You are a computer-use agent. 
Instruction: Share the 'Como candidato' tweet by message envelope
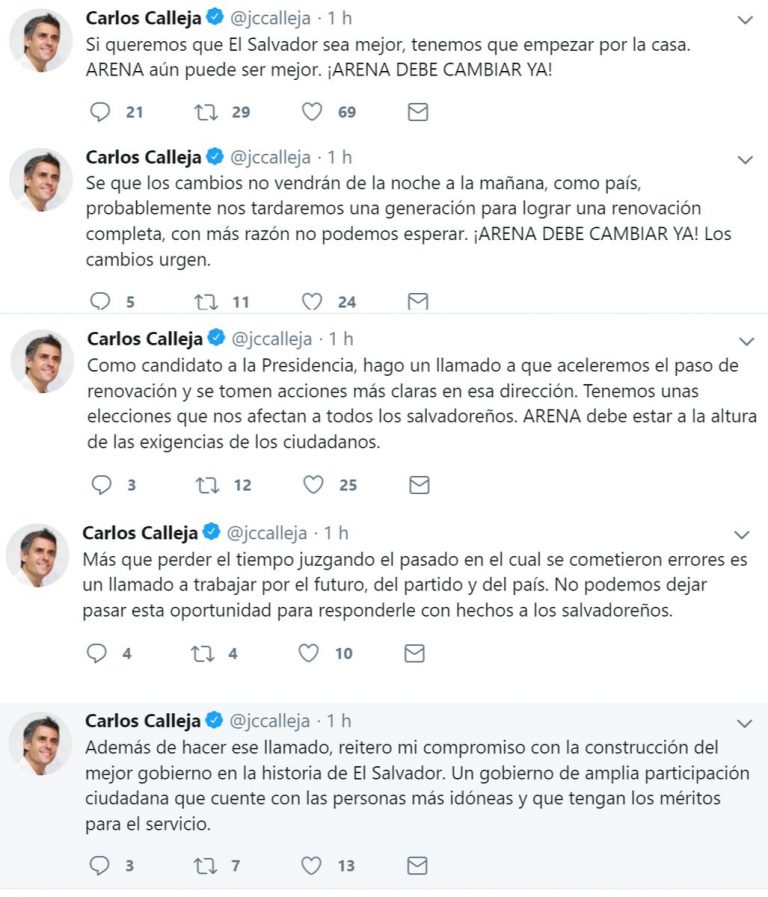[419, 485]
